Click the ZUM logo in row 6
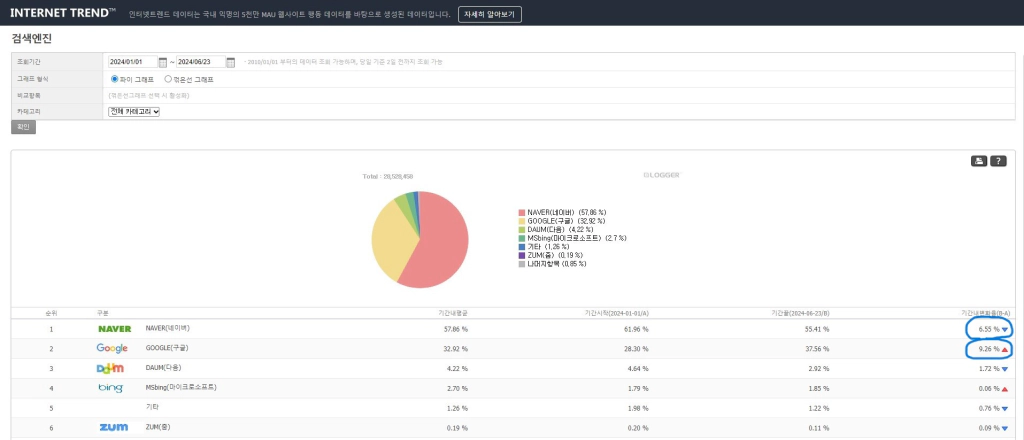Screen dimensions: 1024x440 pos(113,428)
